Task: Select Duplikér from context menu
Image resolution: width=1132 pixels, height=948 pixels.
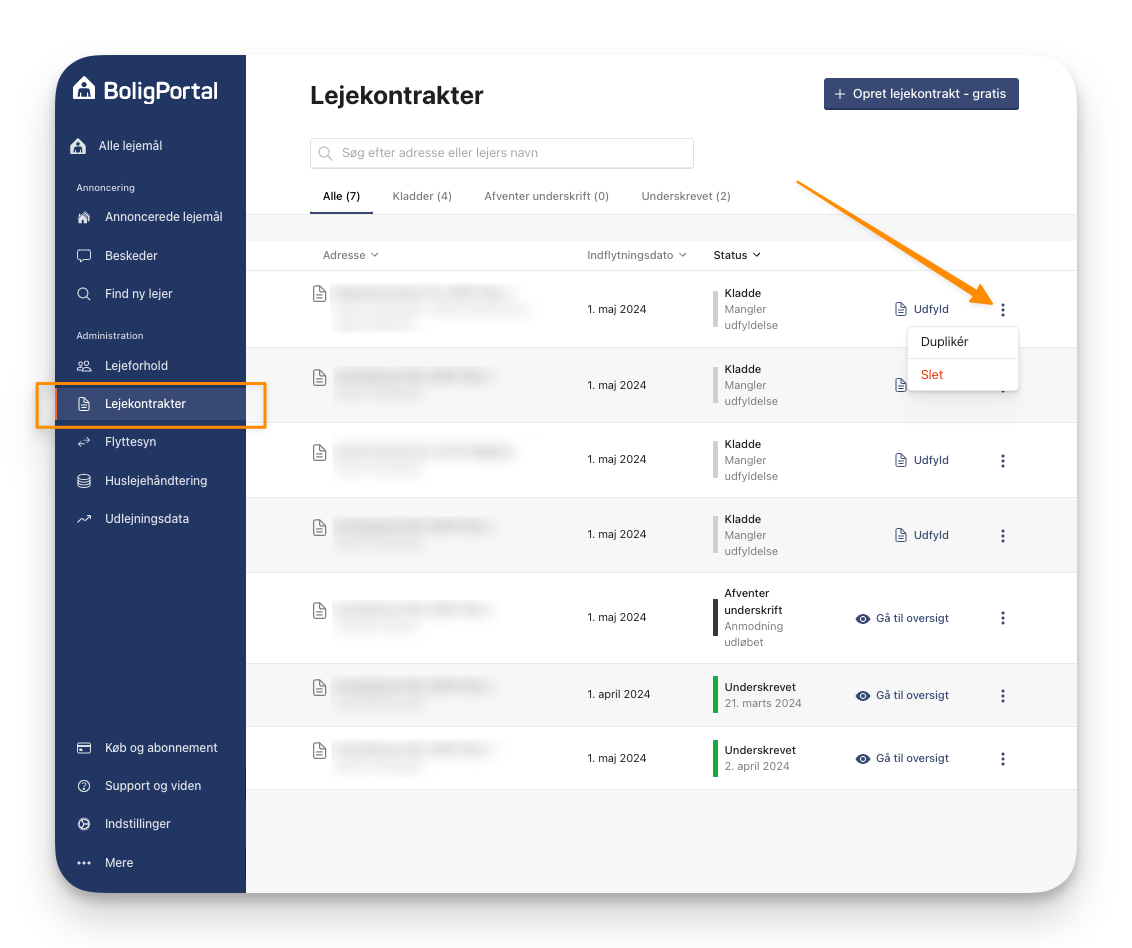Action: 944,342
